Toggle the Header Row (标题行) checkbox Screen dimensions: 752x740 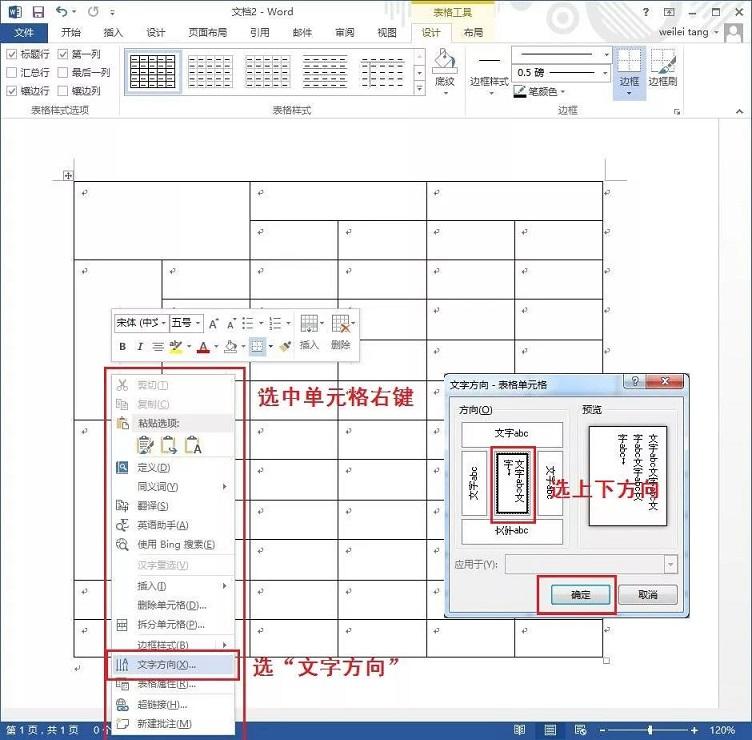(12, 54)
